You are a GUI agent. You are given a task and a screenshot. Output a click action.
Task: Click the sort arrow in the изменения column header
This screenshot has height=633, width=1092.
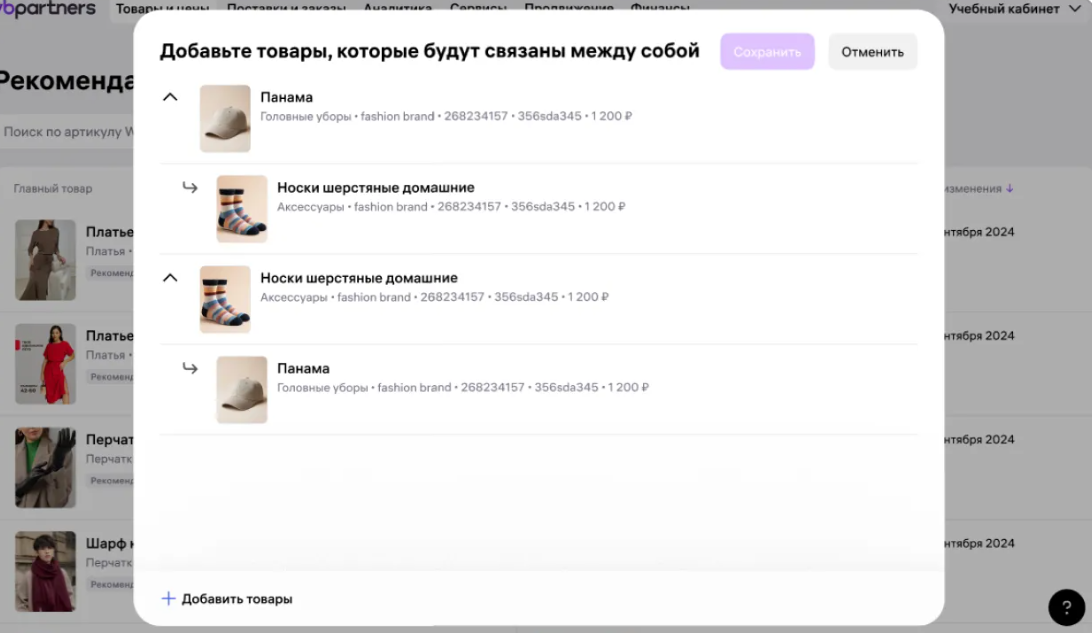[1009, 188]
